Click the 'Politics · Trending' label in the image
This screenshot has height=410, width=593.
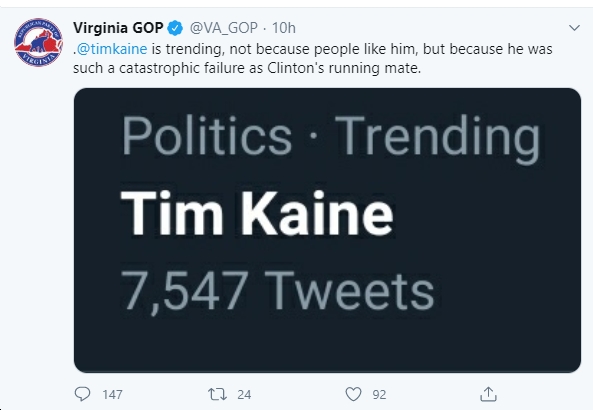point(331,136)
